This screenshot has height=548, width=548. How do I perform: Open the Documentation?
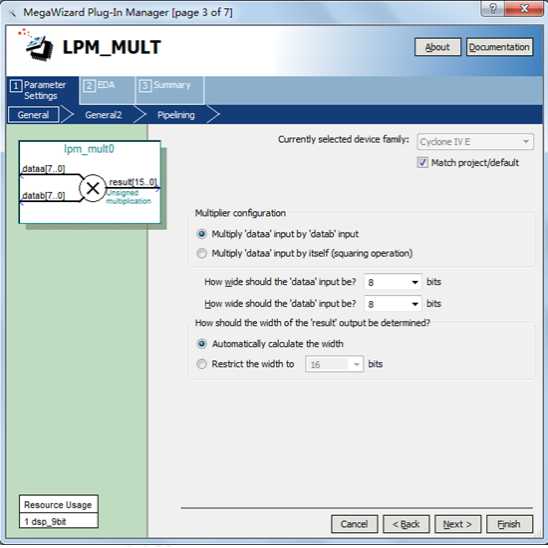(x=499, y=47)
